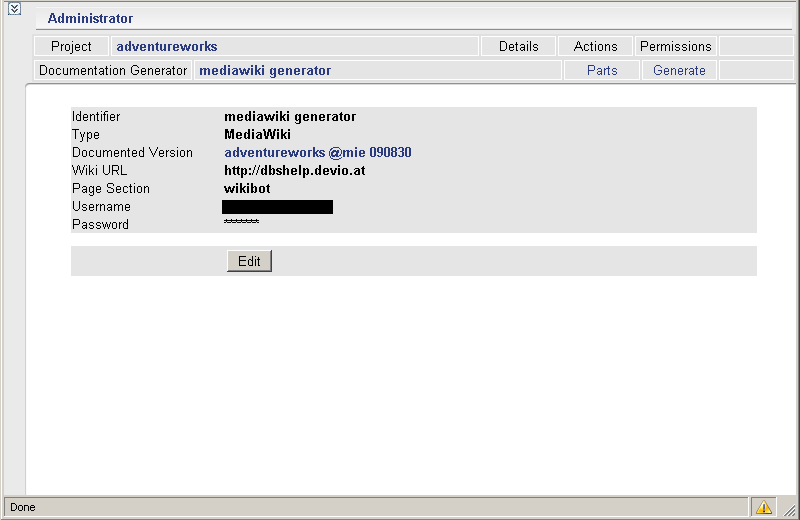Click the Documented Version label
The height and width of the screenshot is (520, 800).
pos(132,153)
